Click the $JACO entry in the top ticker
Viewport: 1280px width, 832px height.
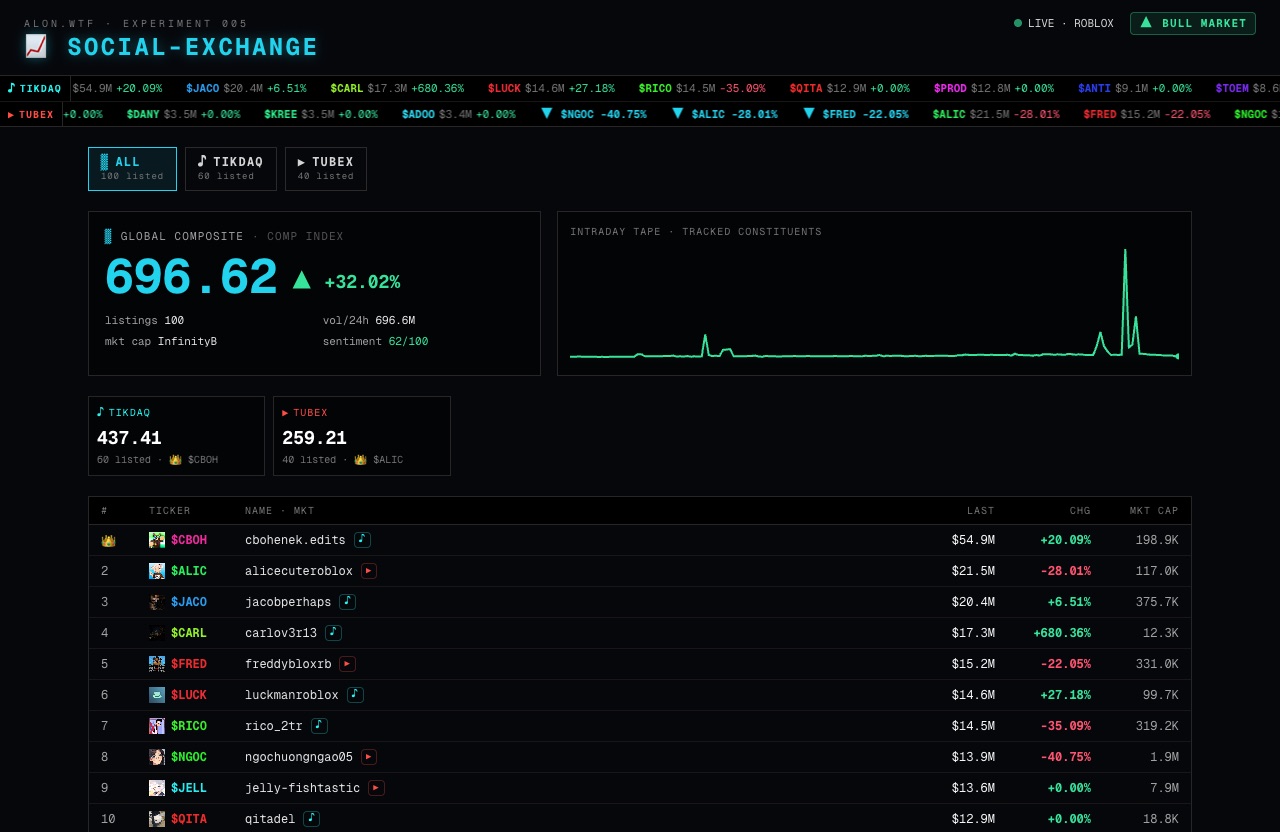click(246, 88)
